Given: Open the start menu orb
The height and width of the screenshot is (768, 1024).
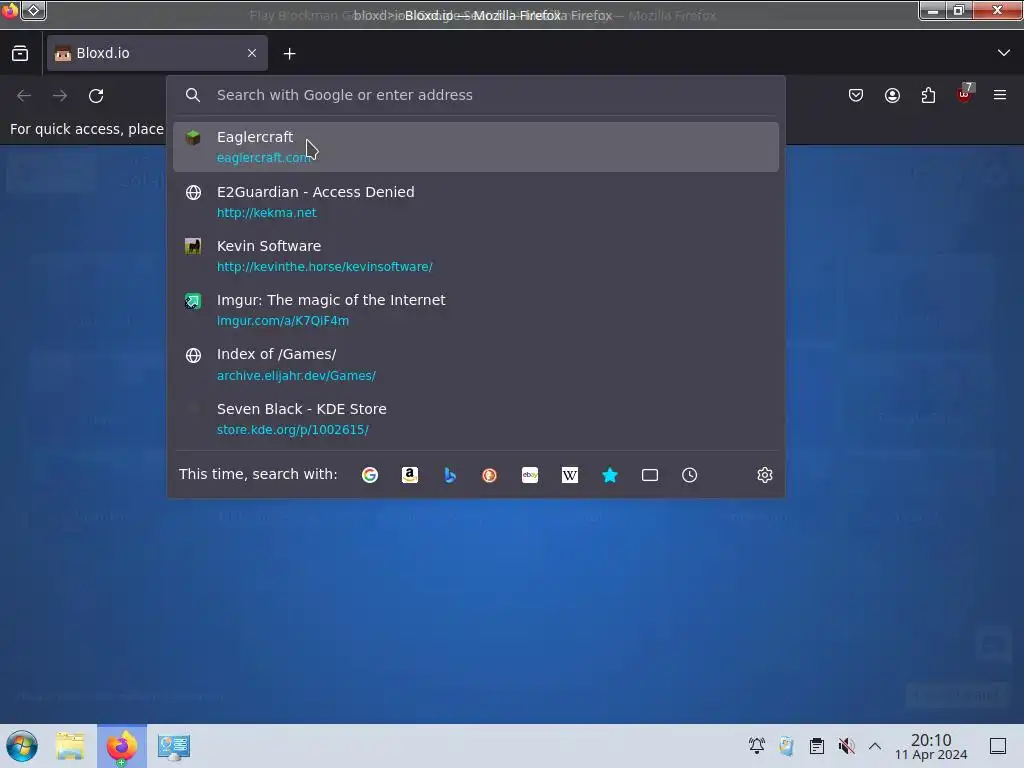Looking at the screenshot, I should click(22, 746).
